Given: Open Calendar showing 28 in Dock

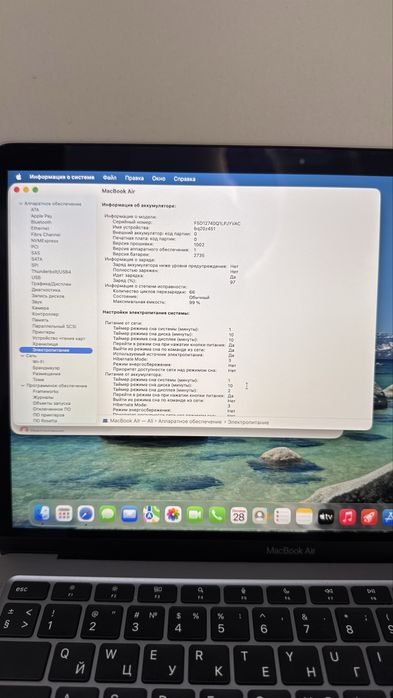Looking at the screenshot, I should 239,515.
